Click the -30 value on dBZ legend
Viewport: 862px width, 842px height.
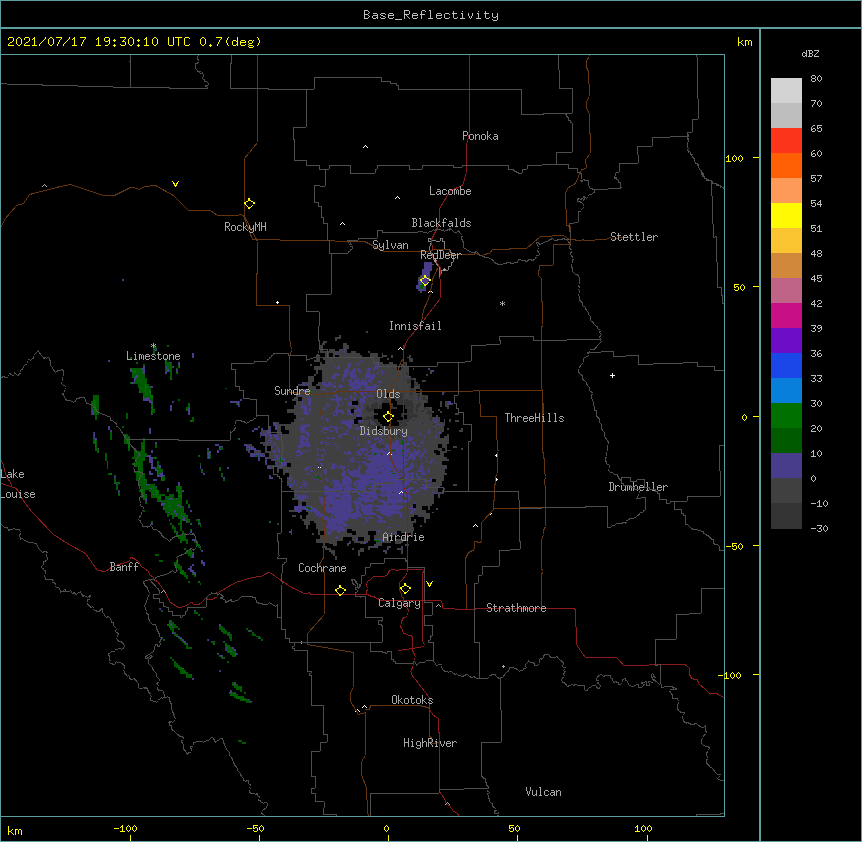click(x=819, y=528)
